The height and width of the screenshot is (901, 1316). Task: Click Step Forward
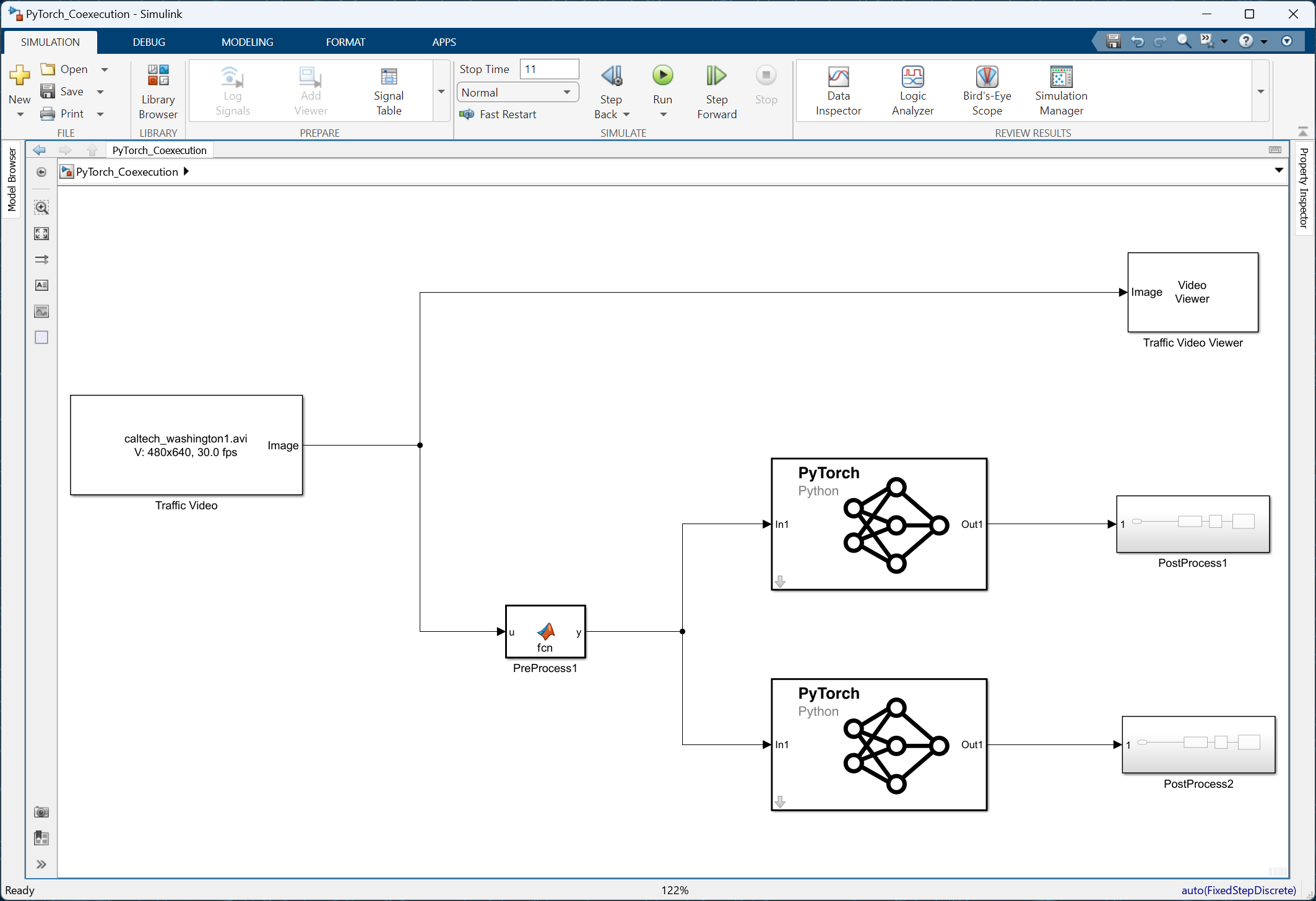[717, 92]
